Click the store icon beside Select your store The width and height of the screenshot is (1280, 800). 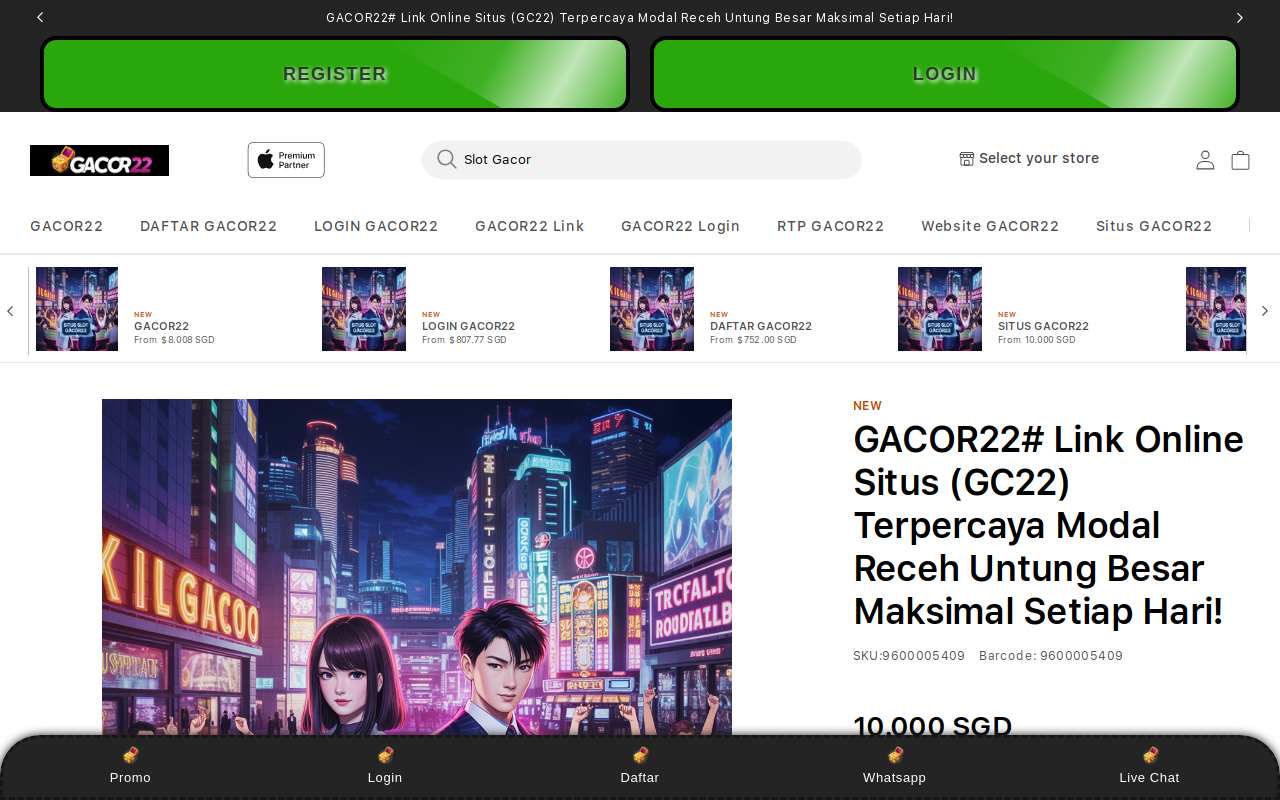click(x=967, y=159)
